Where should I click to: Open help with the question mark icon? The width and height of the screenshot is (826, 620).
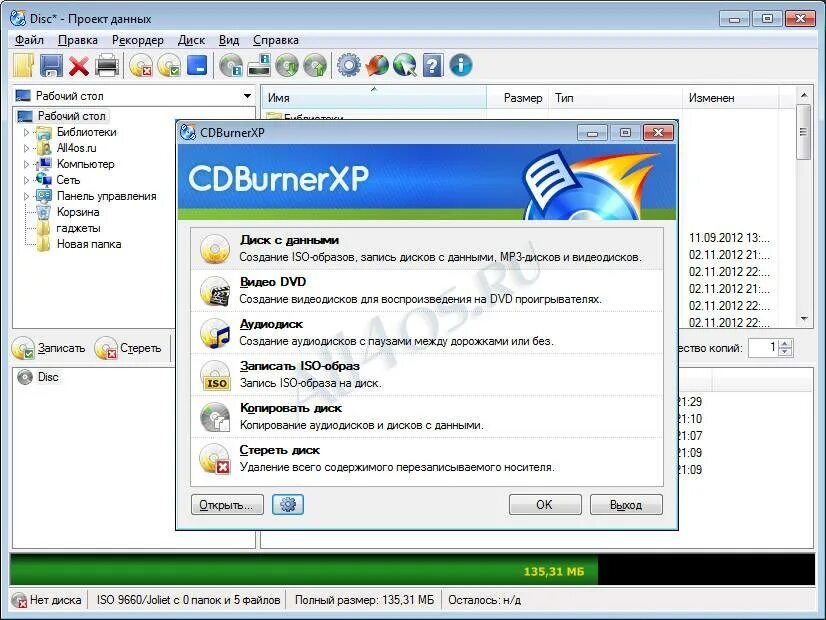(432, 66)
